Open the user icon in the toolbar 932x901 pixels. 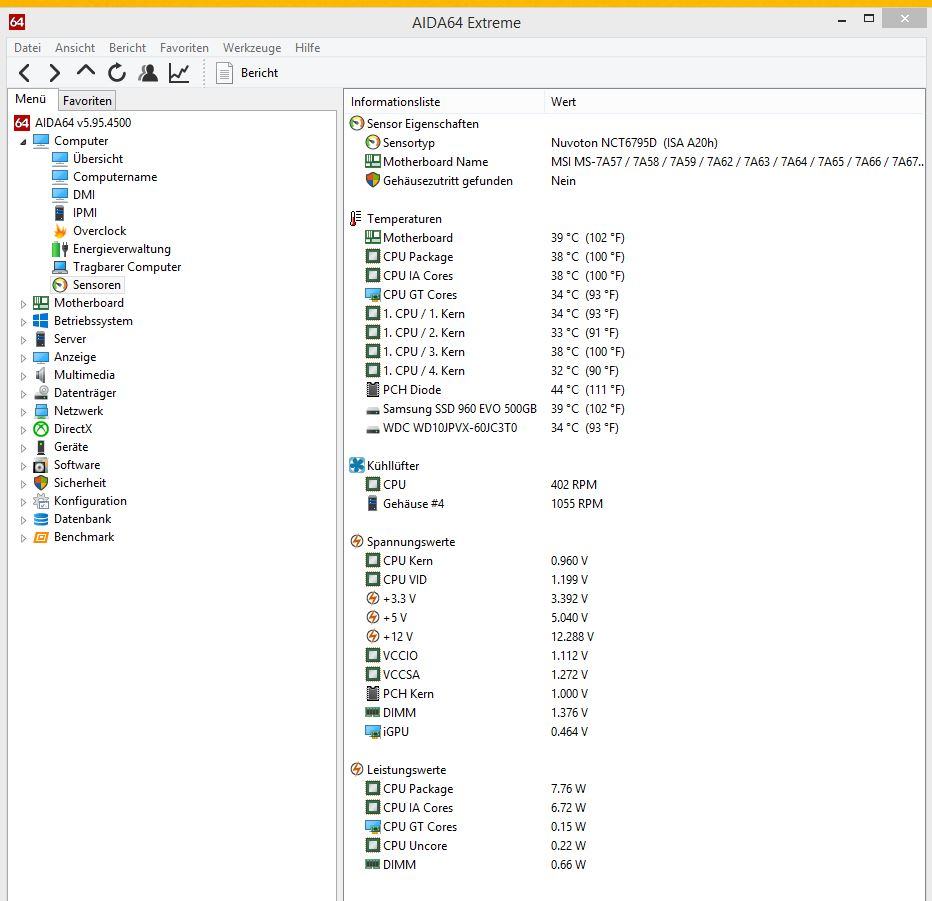pos(148,73)
